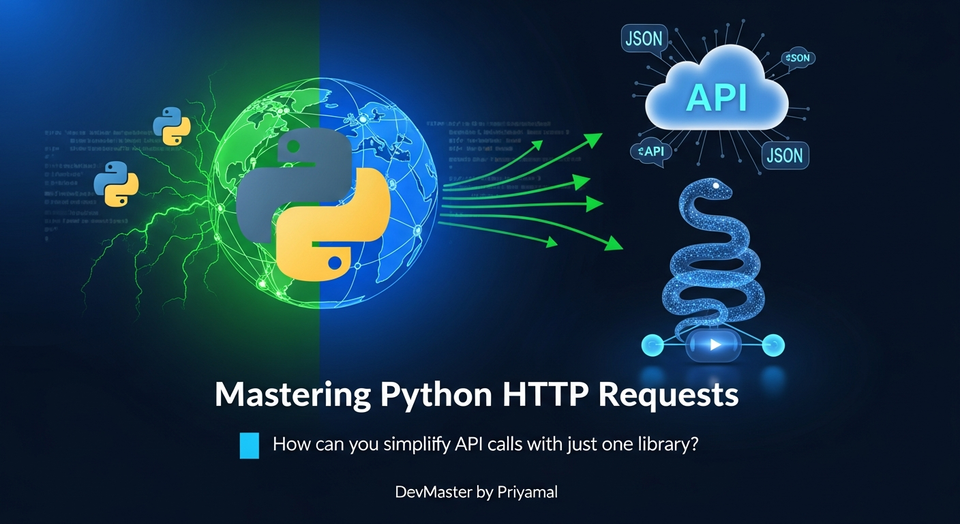Click the upper small Python logo beside the globe
960x524 pixels.
[171, 126]
